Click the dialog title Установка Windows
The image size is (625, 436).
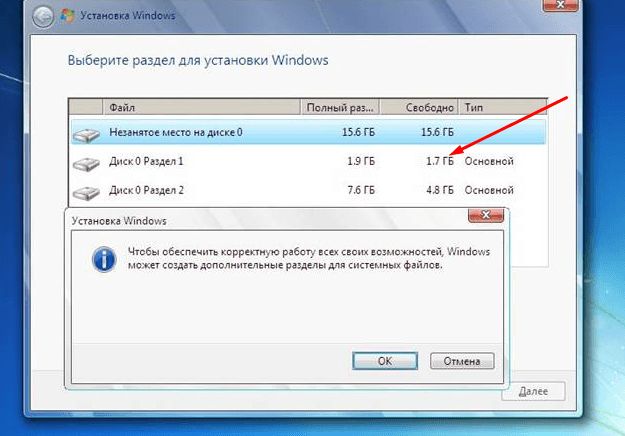click(119, 221)
